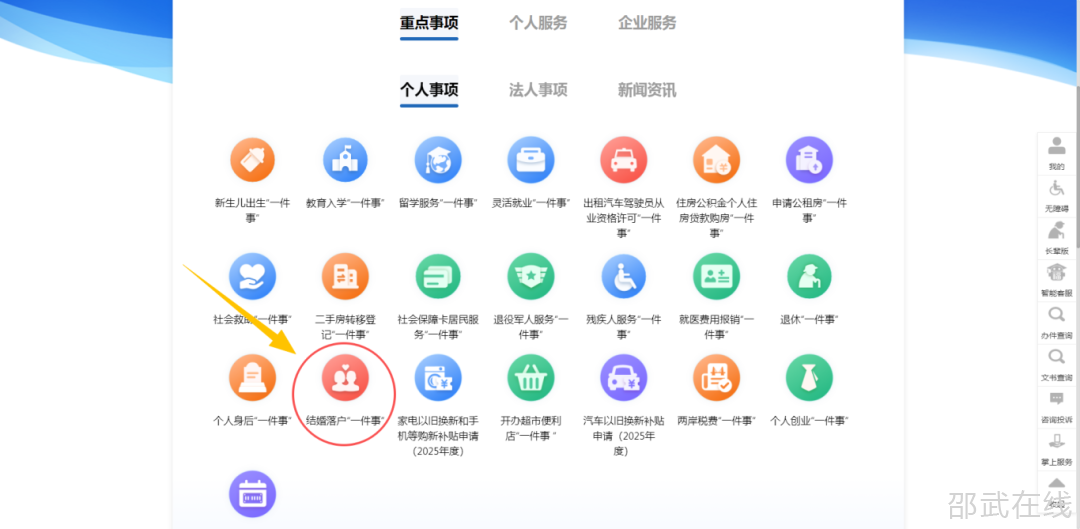Open the 新生儿出生"一件事" icon
The width and height of the screenshot is (1080, 529).
pyautogui.click(x=252, y=160)
